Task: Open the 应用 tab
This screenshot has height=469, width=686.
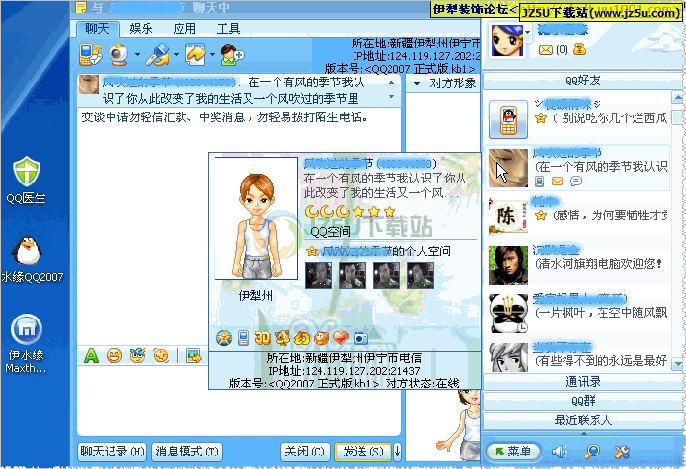Action: pos(185,29)
